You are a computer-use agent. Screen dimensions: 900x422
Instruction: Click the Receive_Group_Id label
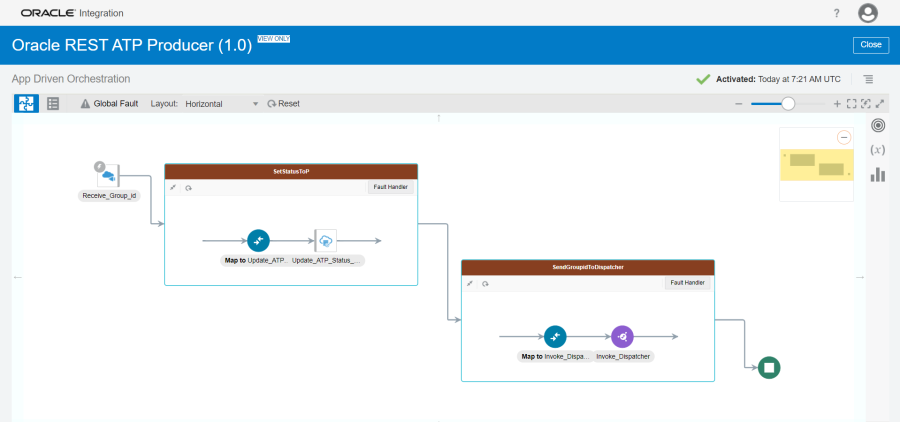pos(108,196)
